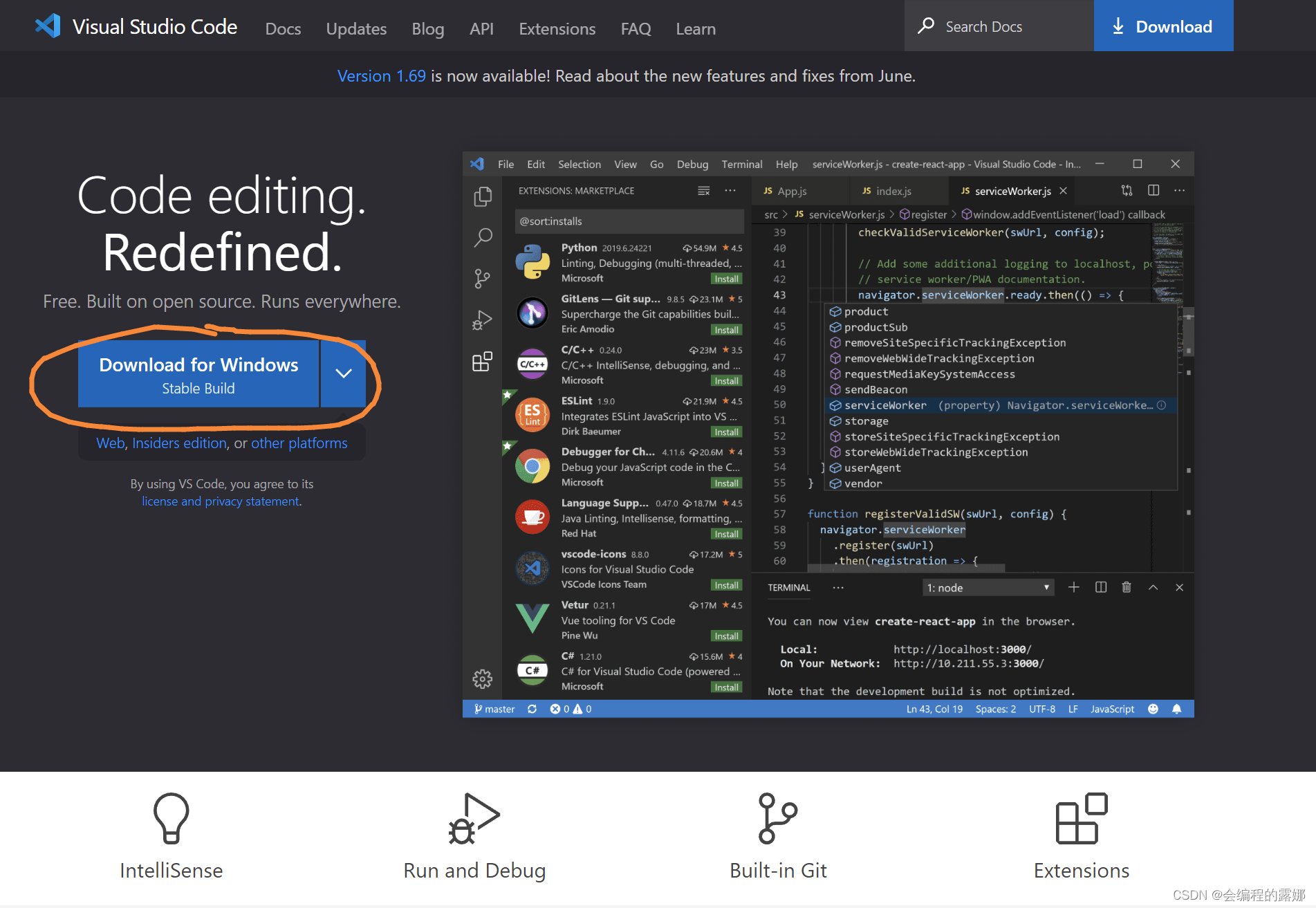Select serviceWorker in the autocomplete list
Viewport: 1316px width, 908px height.
coord(1001,405)
